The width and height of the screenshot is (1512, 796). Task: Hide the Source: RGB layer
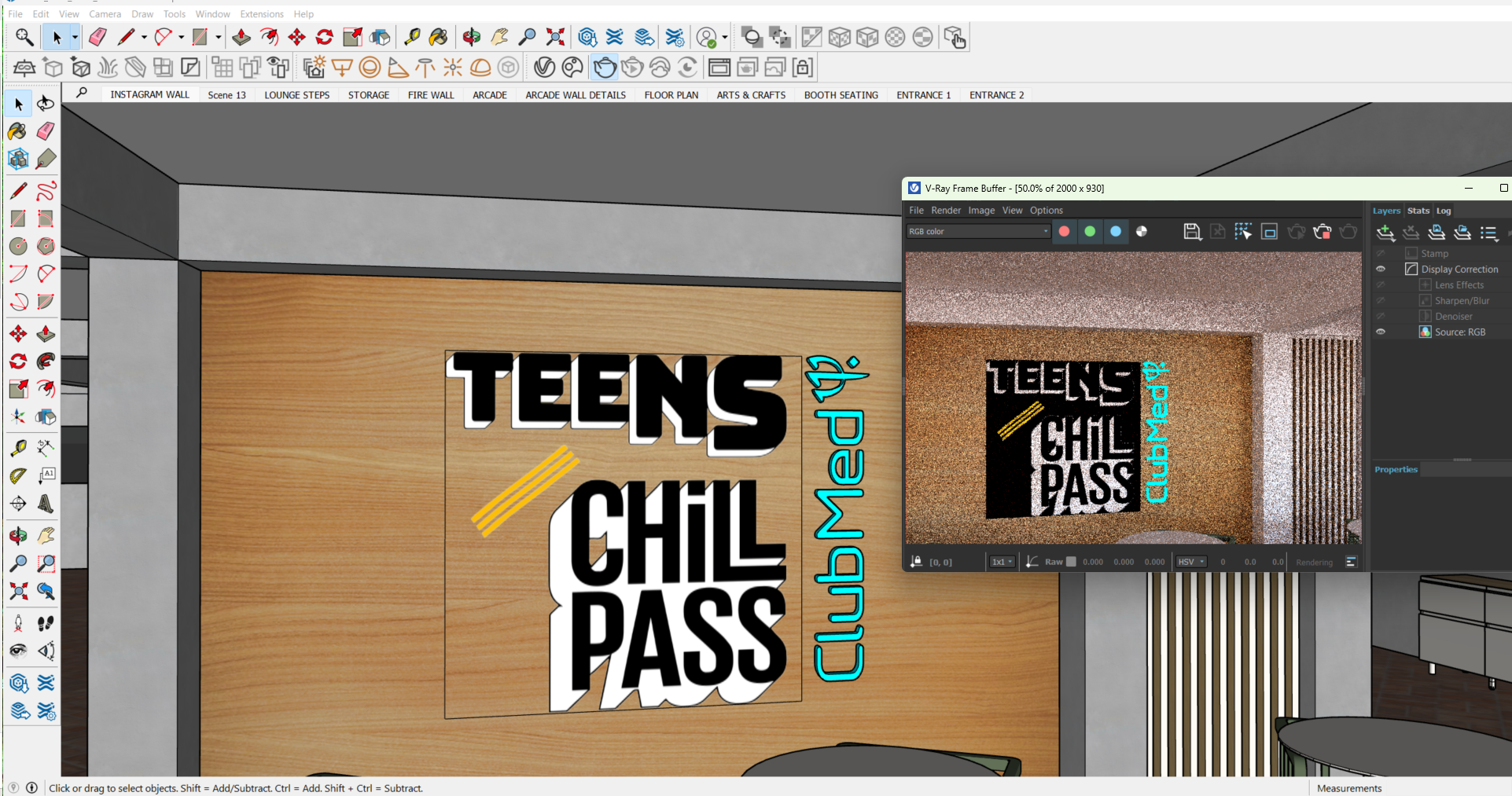click(1381, 332)
